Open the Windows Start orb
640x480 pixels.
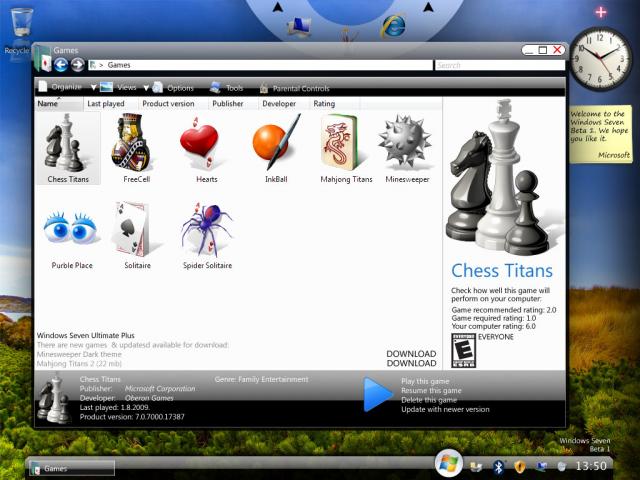click(x=448, y=463)
